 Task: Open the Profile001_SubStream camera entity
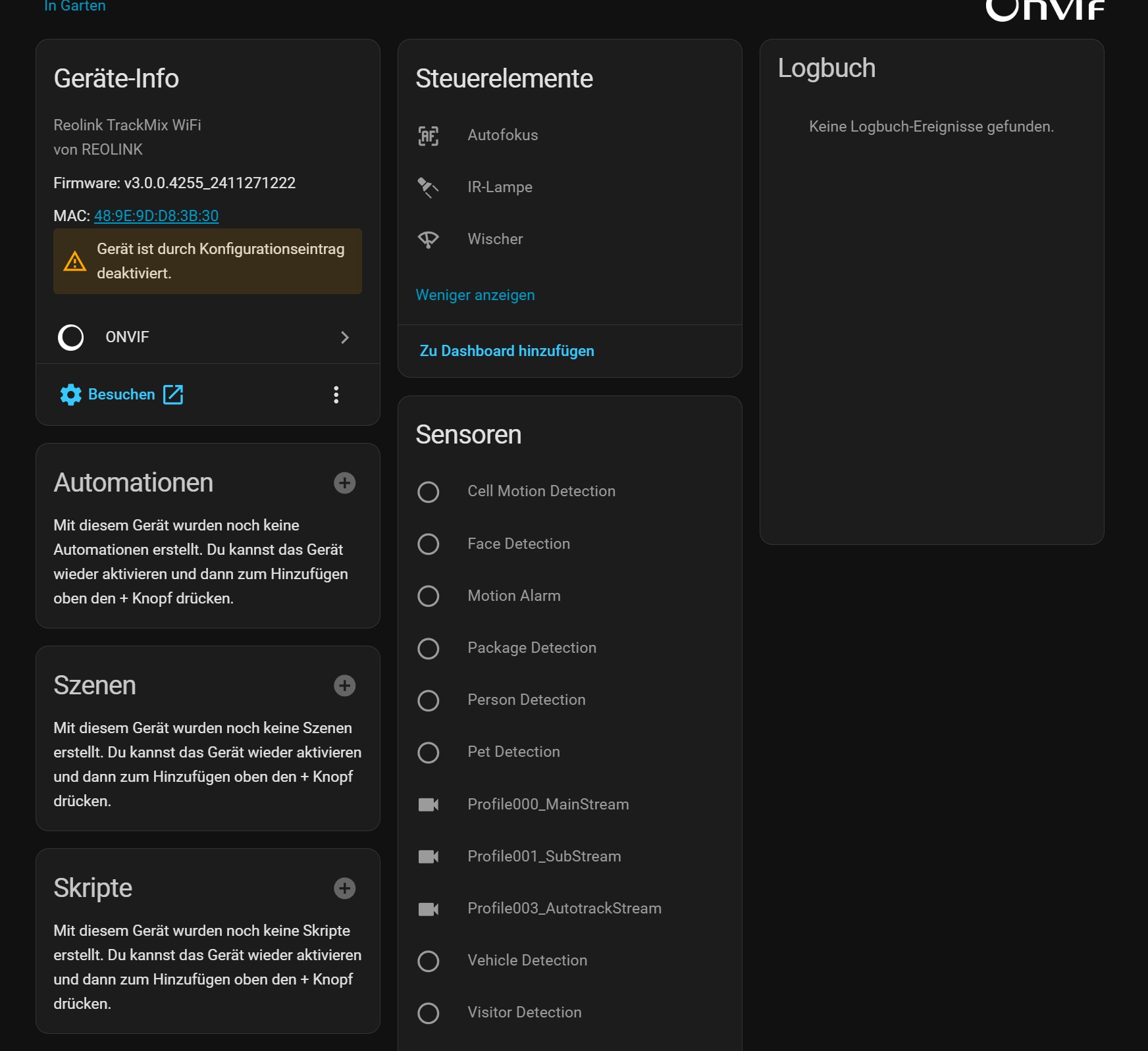click(544, 857)
